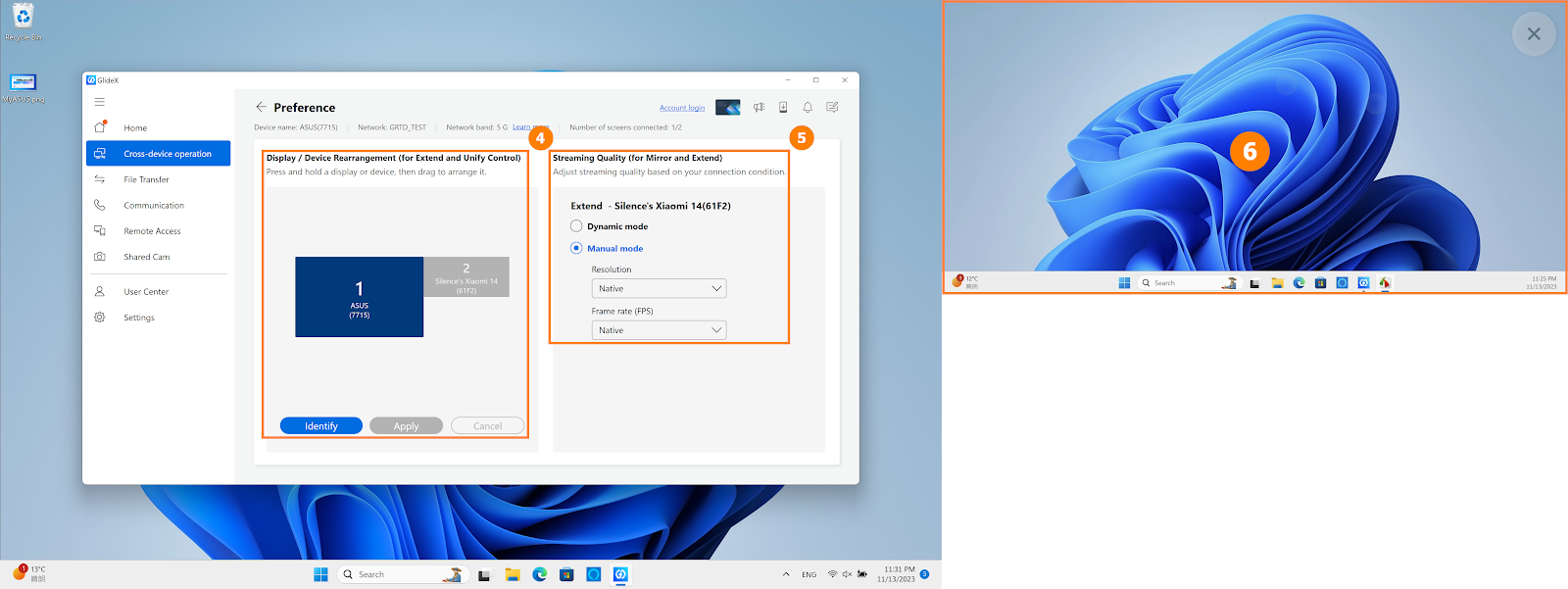Close the extended screen preview overlay
The width and height of the screenshot is (1568, 589).
tap(1534, 34)
